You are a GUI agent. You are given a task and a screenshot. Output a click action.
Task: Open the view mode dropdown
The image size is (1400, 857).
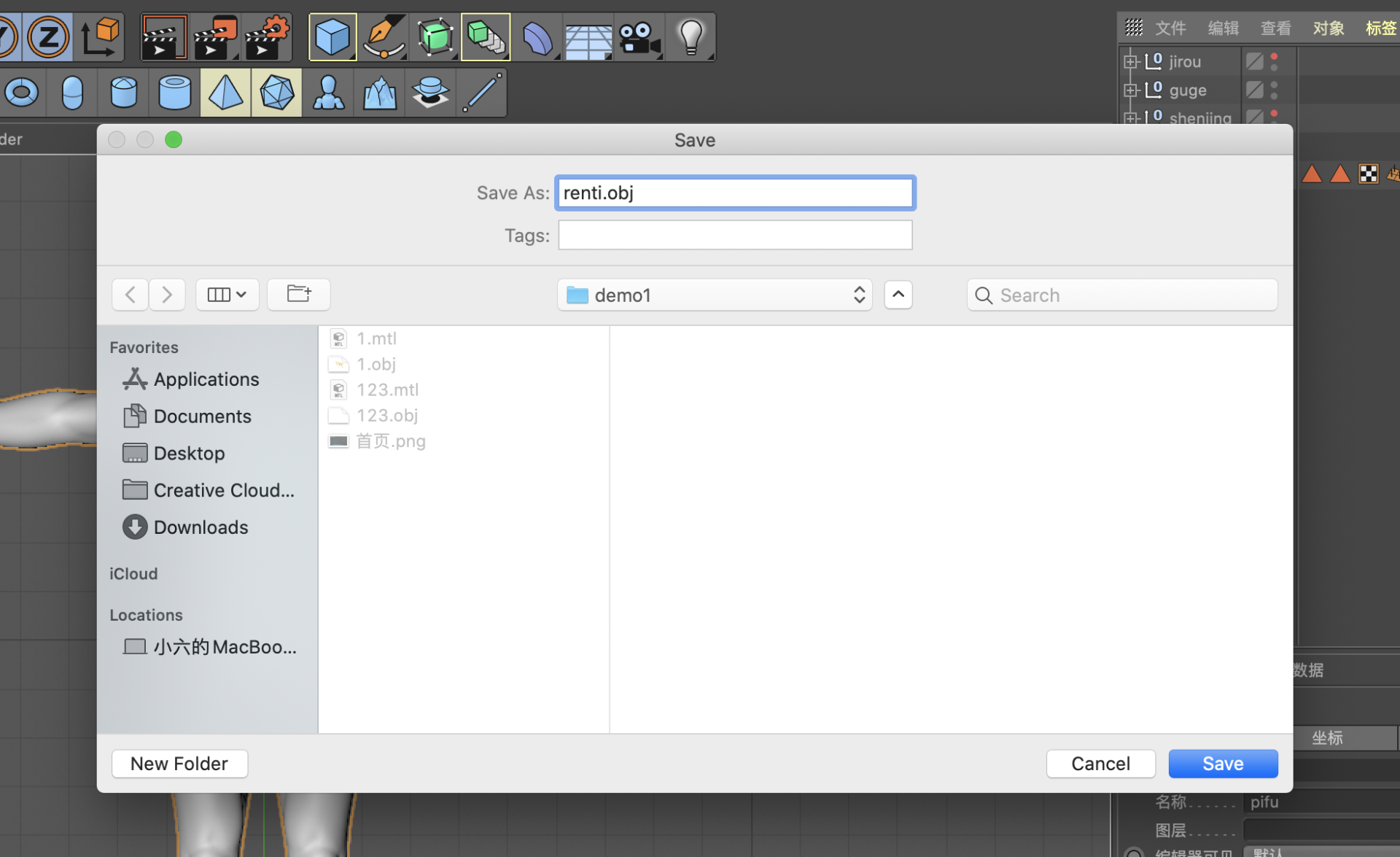click(227, 295)
